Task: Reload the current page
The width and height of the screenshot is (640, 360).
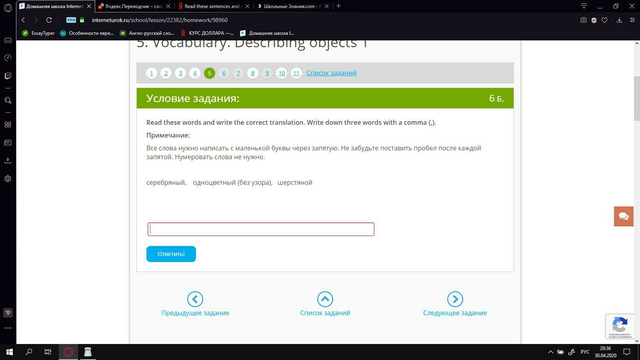Action: click(49, 20)
